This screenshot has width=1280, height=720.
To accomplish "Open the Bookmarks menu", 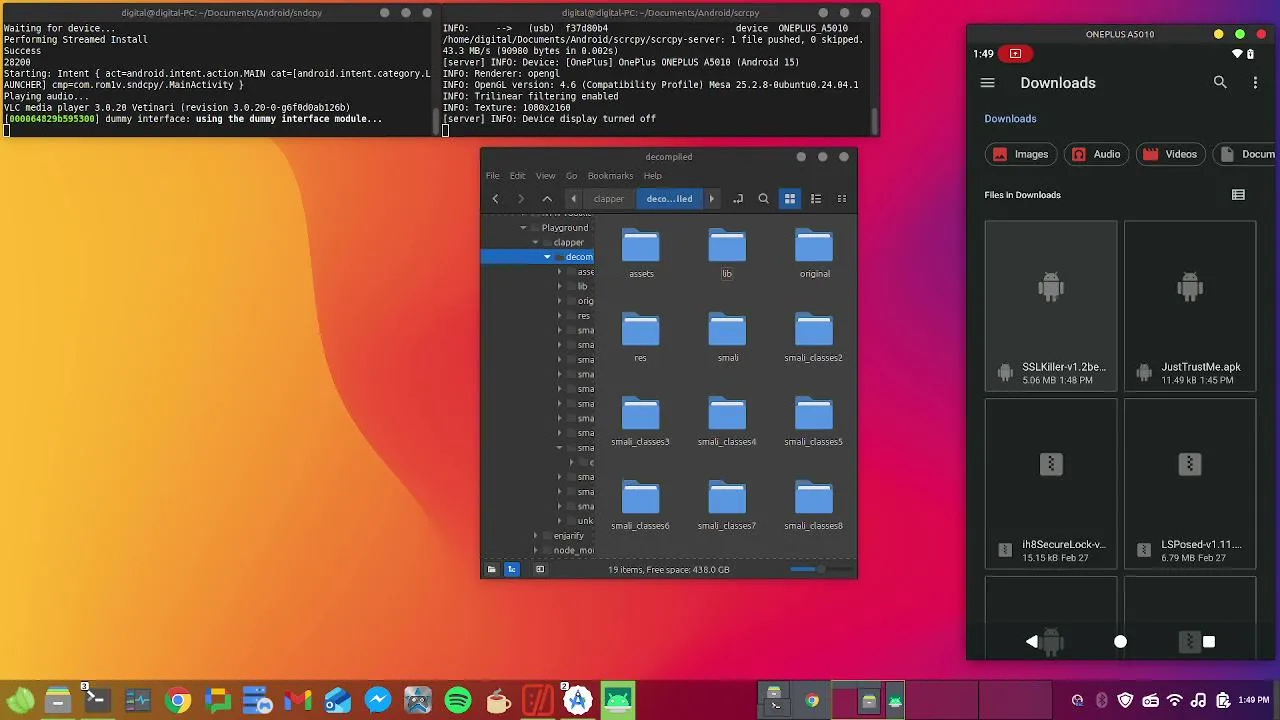I will 610,176.
